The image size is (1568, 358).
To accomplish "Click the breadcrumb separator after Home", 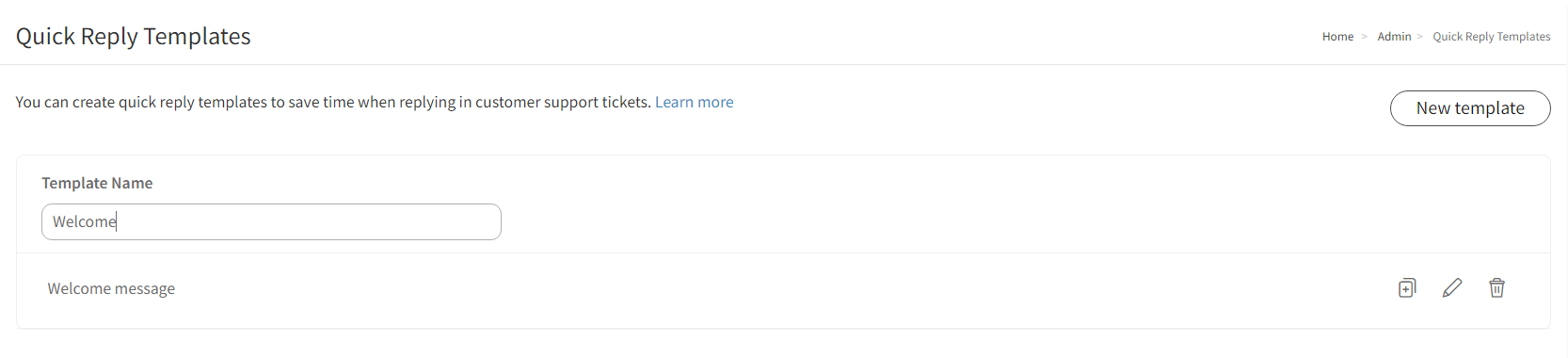I will pyautogui.click(x=1364, y=37).
